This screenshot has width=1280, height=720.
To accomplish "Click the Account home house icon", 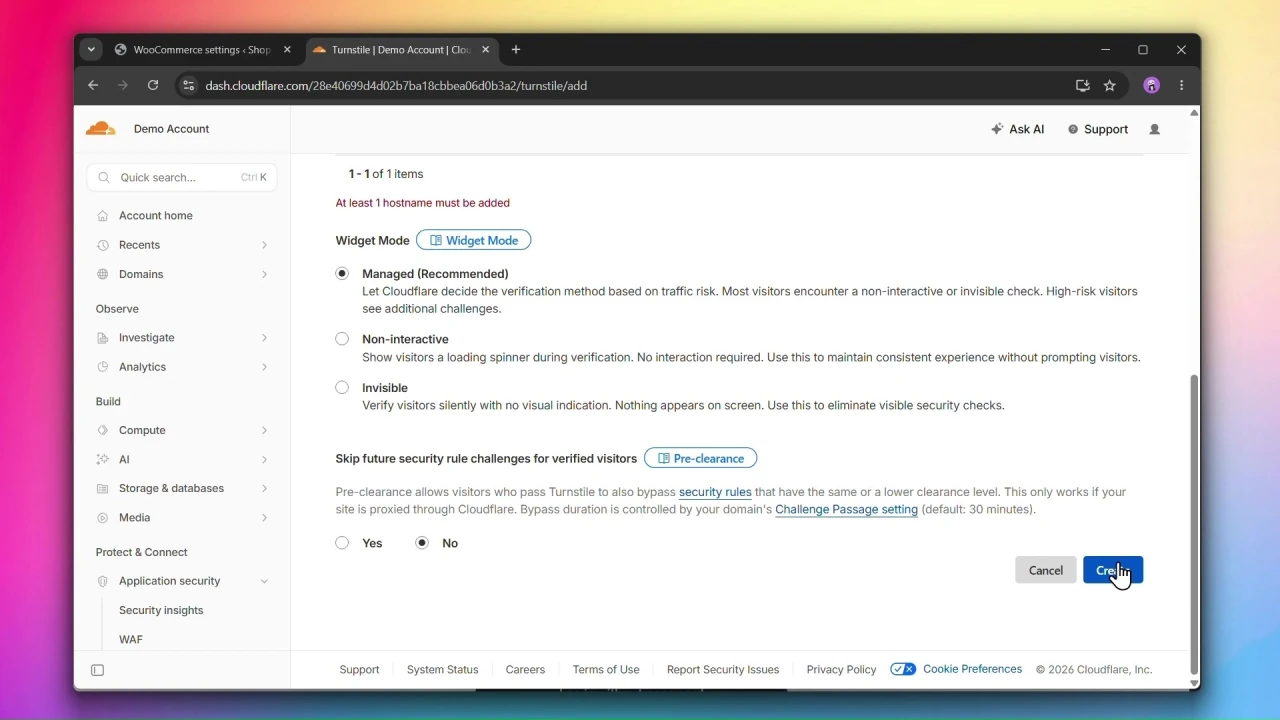I will pyautogui.click(x=103, y=216).
